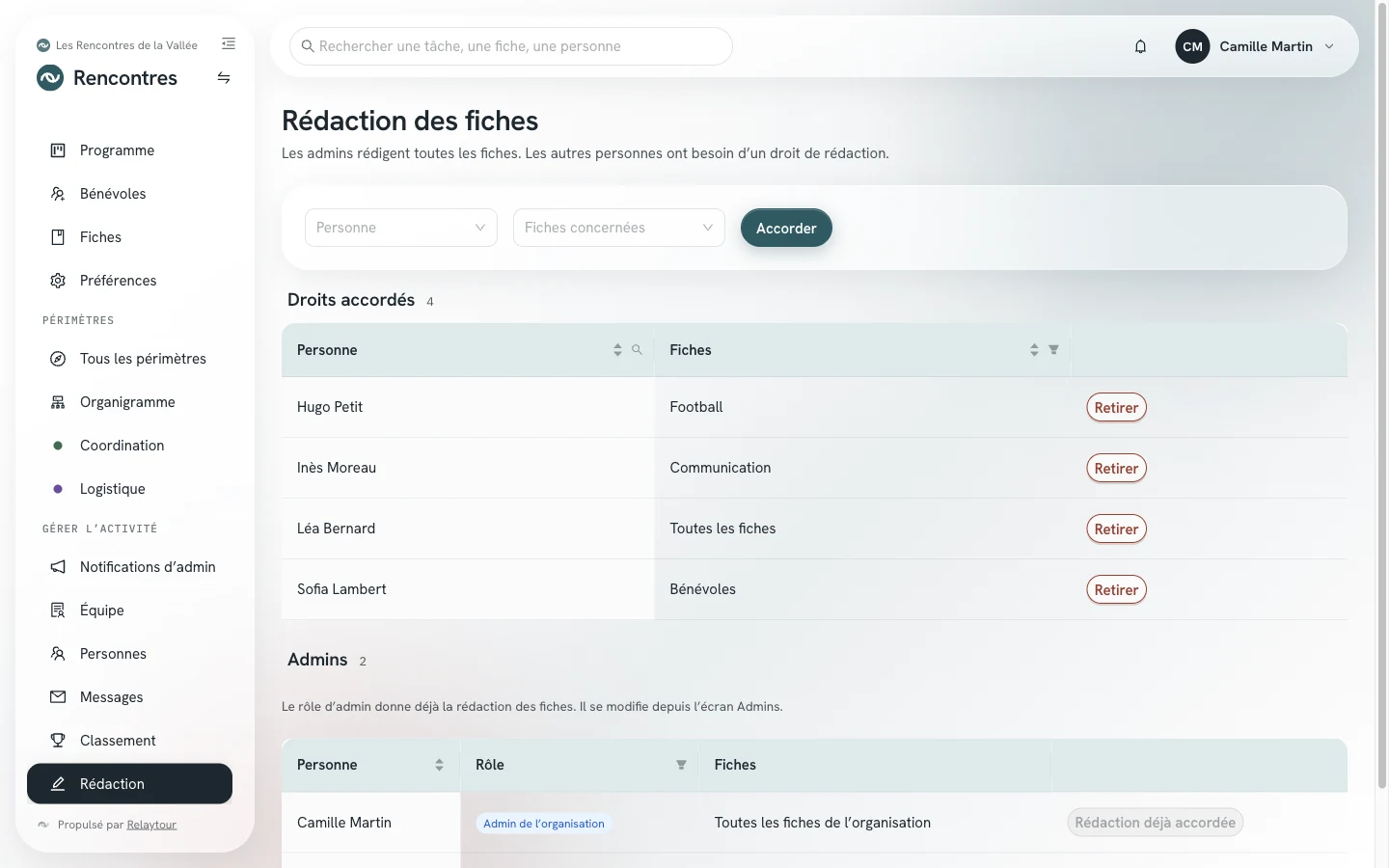Click the Admin de l'organisation badge
The width and height of the screenshot is (1389, 868).
pyautogui.click(x=544, y=824)
